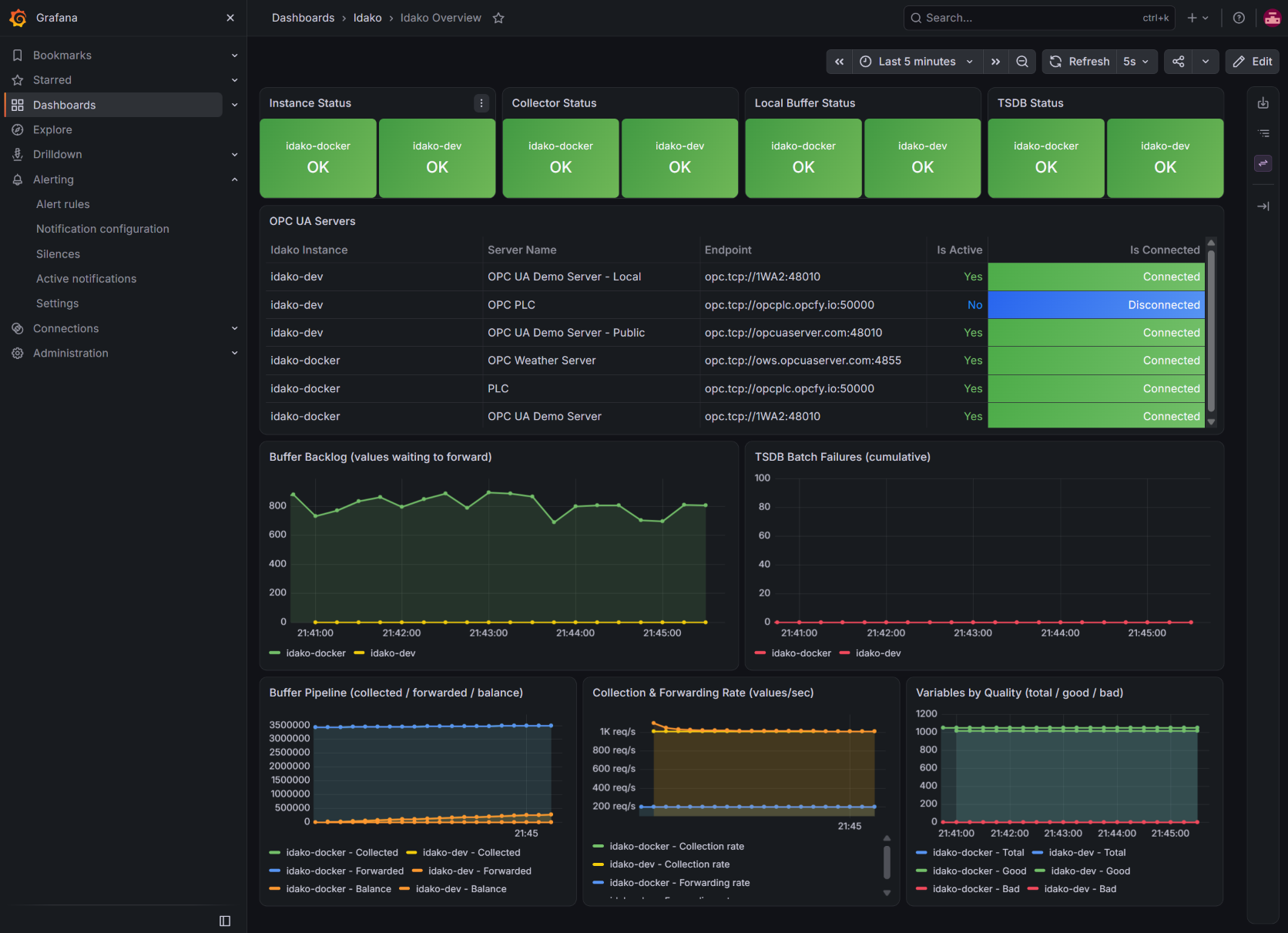
Task: Expand the Bookmarks chevron
Action: coord(235,55)
